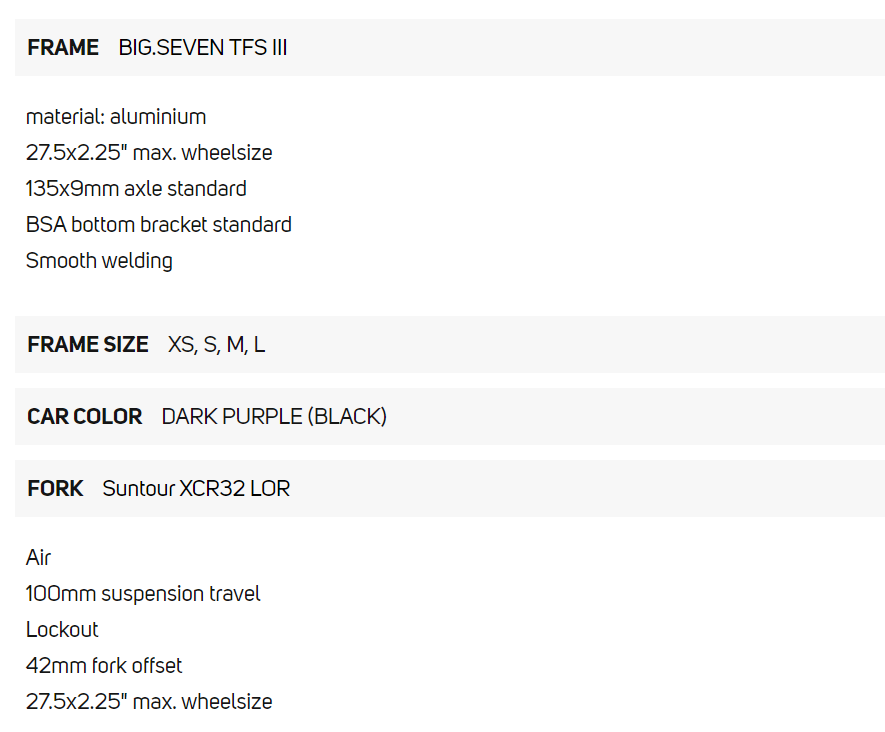Click the 'material: aluminium' line
The width and height of the screenshot is (885, 732).
116,117
